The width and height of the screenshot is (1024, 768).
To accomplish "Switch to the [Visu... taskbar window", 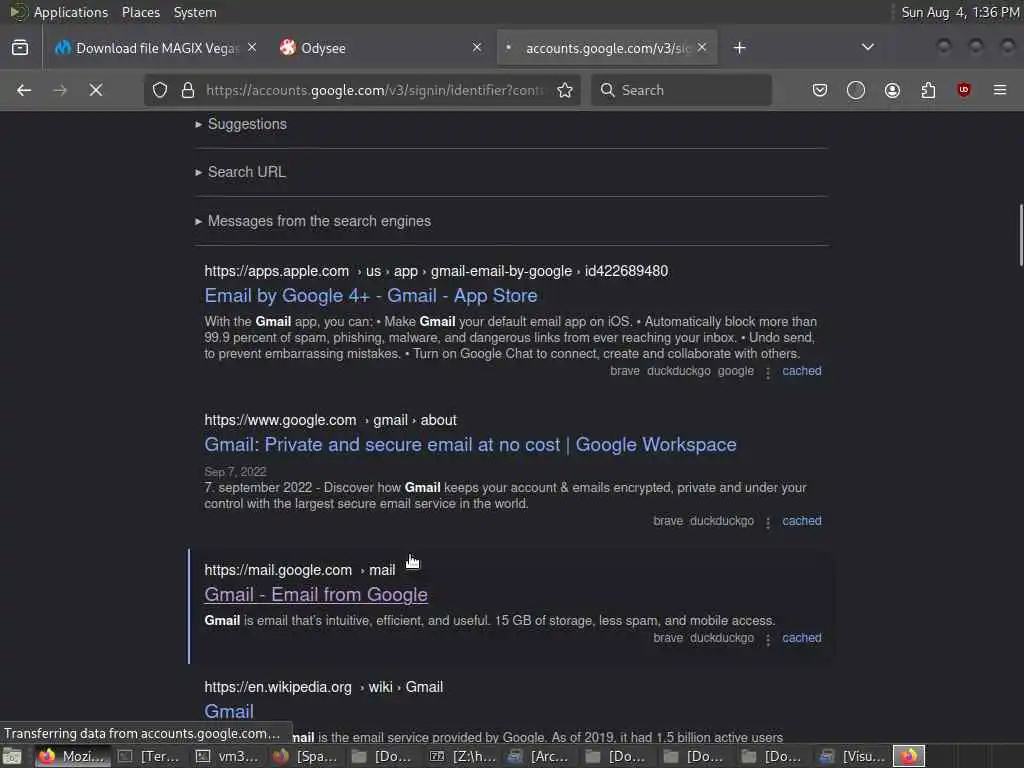I will pos(852,756).
